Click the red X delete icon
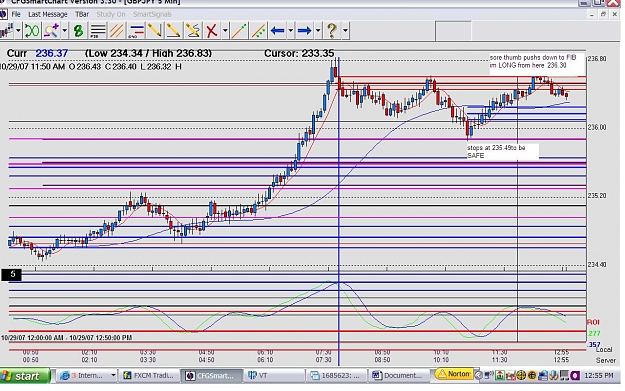The image size is (625, 391). click(x=212, y=31)
